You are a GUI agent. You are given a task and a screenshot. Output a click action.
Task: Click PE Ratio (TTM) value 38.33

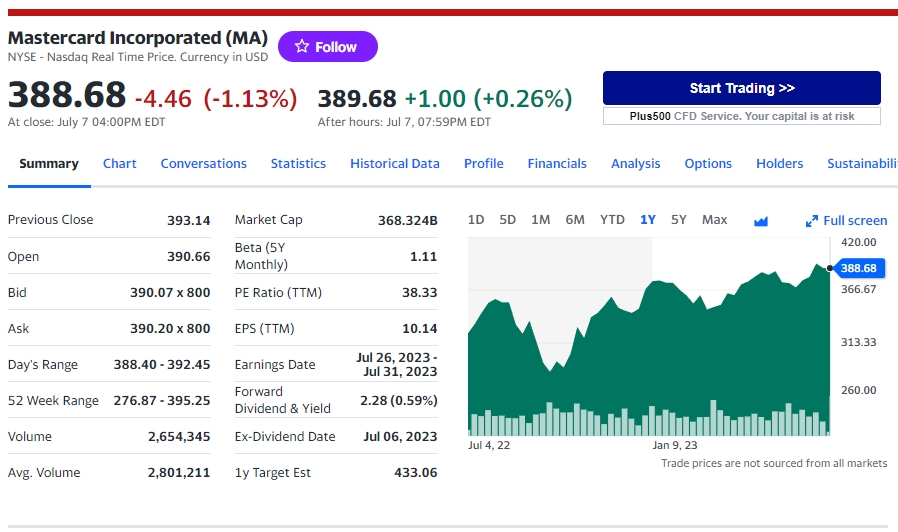(x=419, y=293)
